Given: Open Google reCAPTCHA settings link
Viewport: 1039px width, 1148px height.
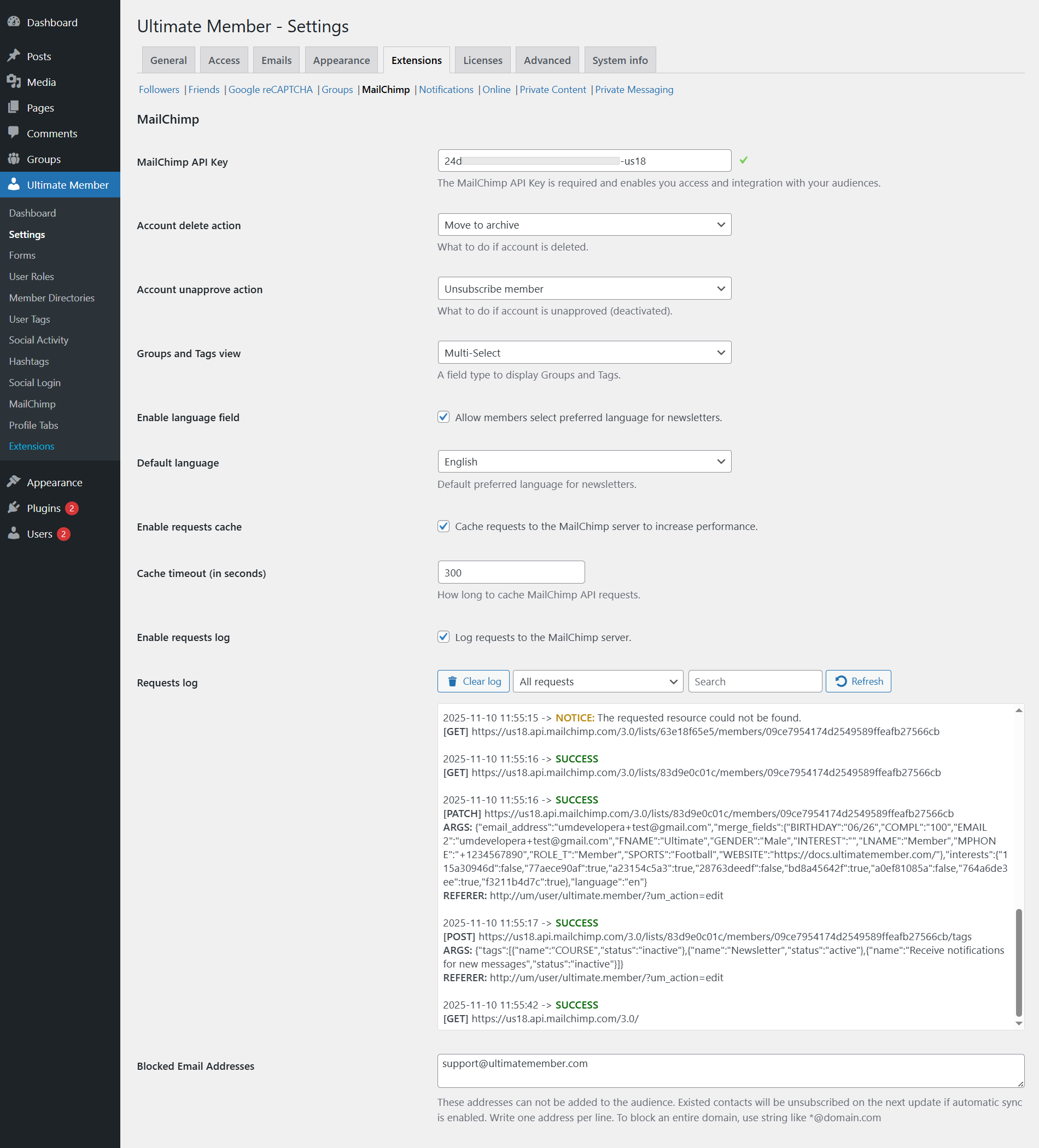Looking at the screenshot, I should [x=271, y=89].
